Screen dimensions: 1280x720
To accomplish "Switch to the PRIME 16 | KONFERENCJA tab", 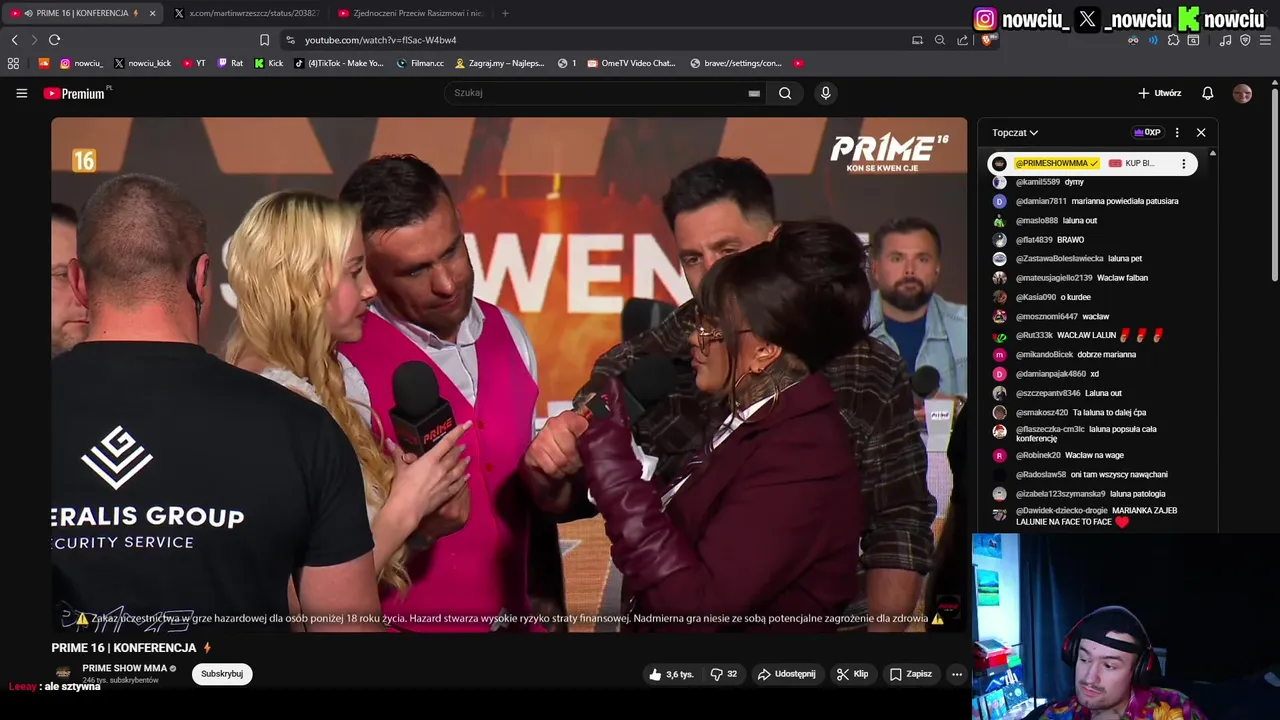I will (80, 13).
